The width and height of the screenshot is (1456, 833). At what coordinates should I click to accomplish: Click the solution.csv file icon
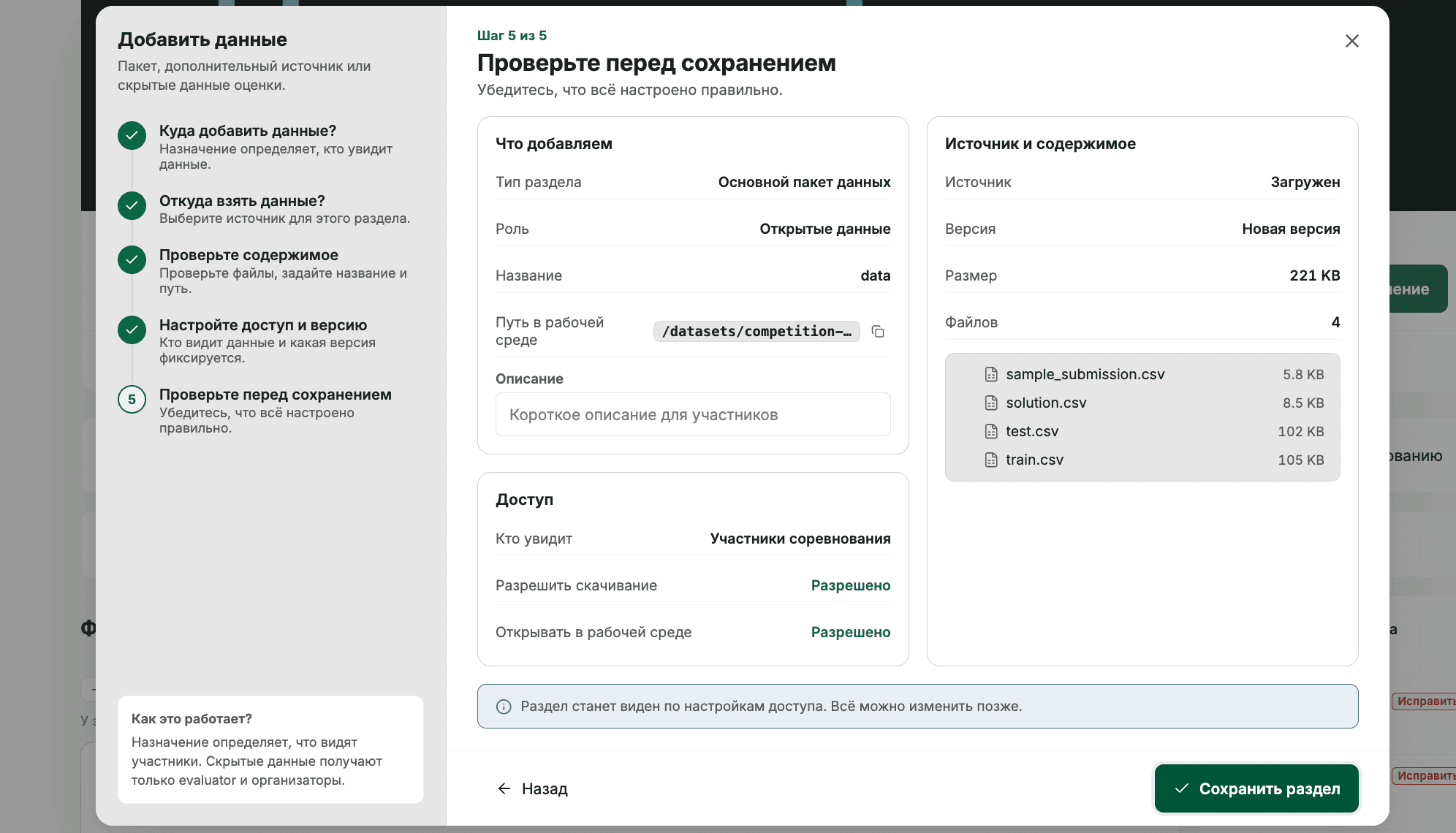pyautogui.click(x=990, y=403)
